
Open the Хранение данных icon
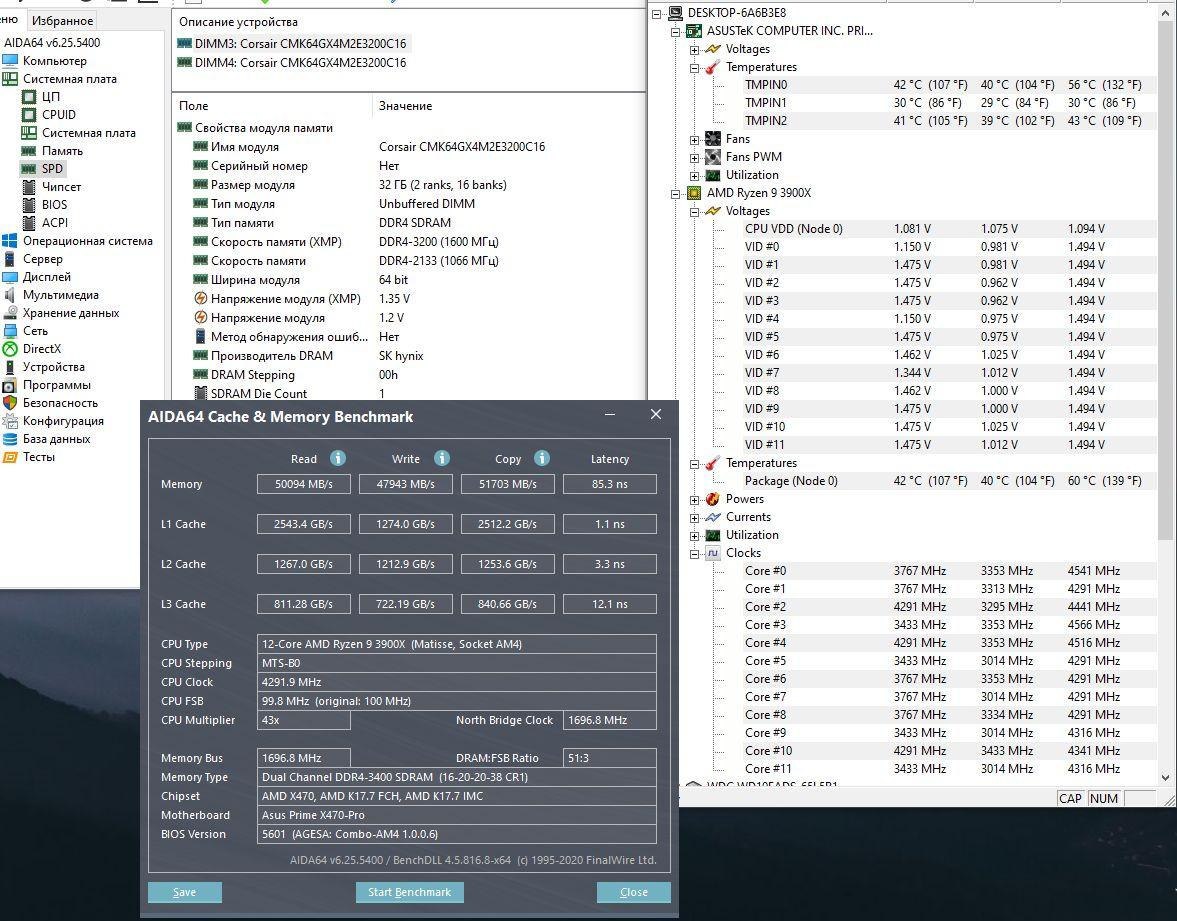[x=10, y=313]
